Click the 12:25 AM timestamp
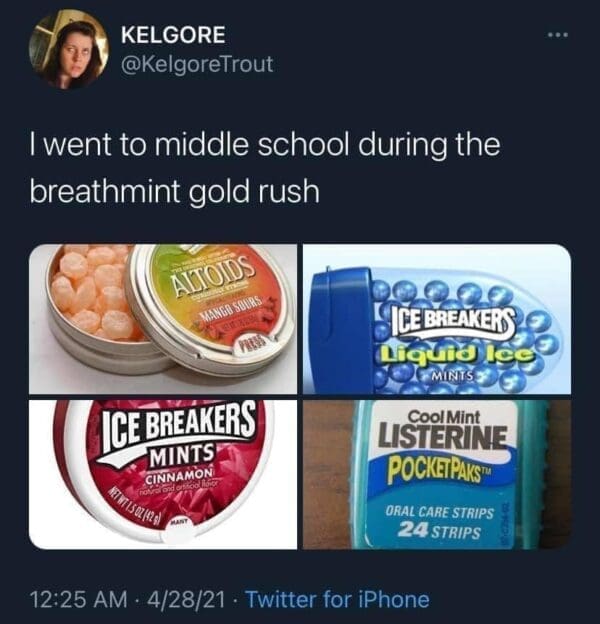 pyautogui.click(x=79, y=599)
